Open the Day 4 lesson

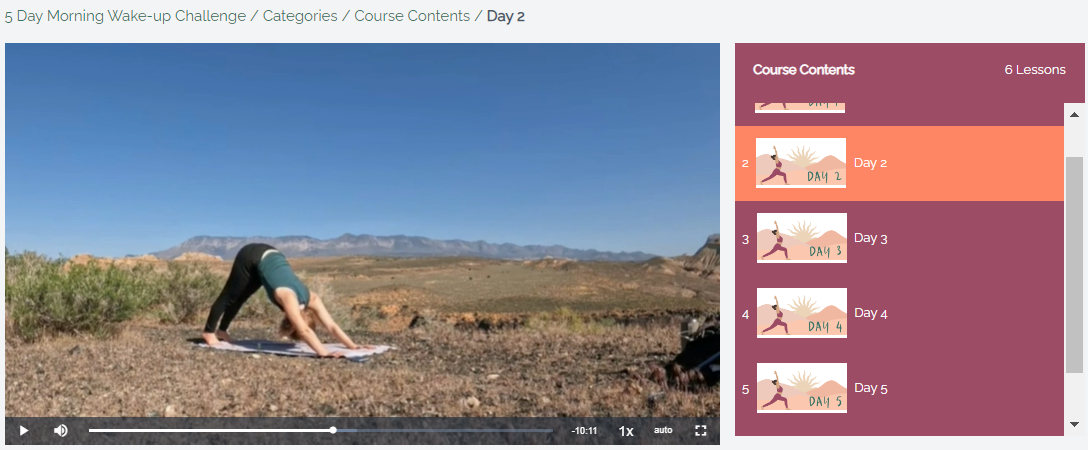point(899,313)
